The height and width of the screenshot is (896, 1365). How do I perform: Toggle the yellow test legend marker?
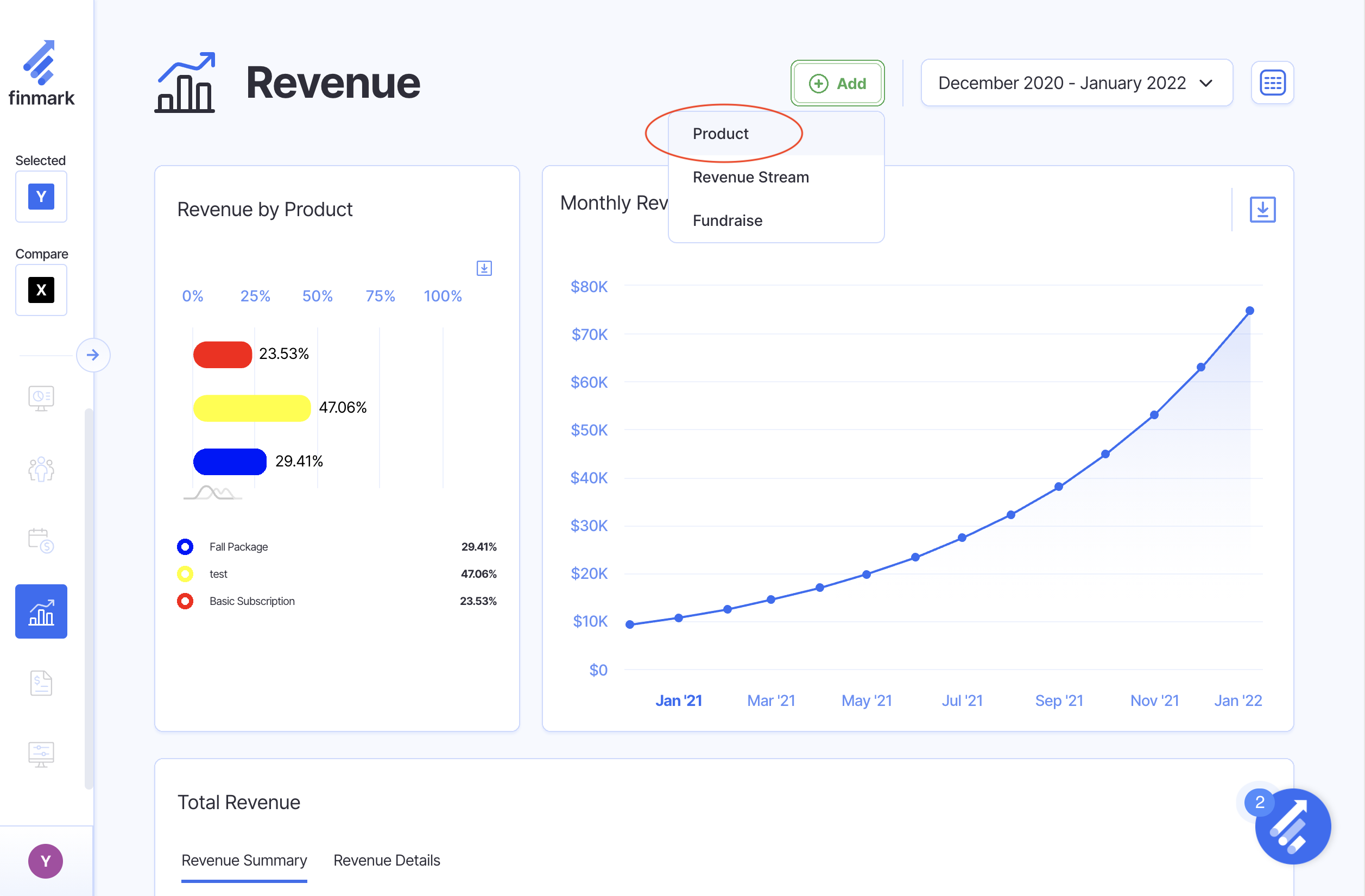click(x=185, y=573)
